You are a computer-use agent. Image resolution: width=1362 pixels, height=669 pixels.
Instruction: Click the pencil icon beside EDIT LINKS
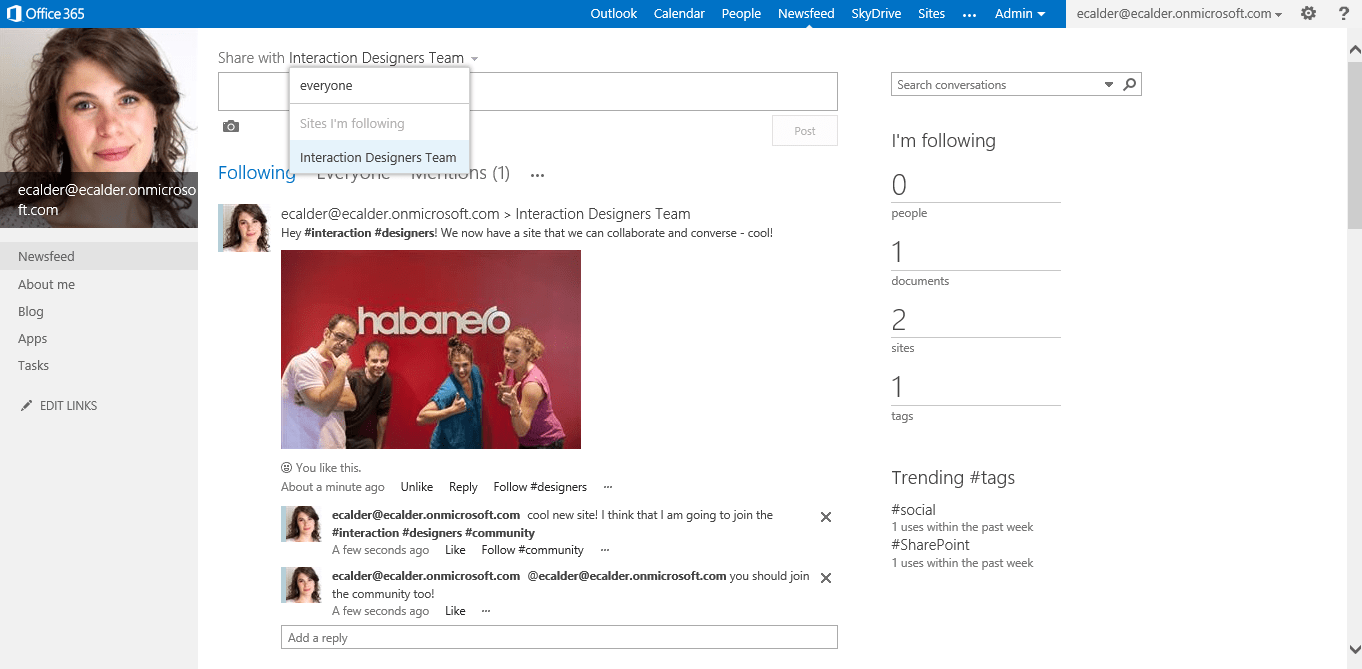[x=26, y=406]
